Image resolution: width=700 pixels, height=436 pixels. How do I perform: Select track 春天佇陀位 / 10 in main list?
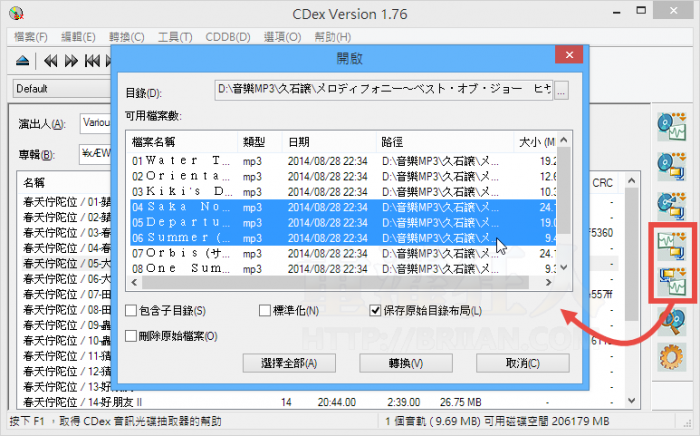[x=66, y=341]
